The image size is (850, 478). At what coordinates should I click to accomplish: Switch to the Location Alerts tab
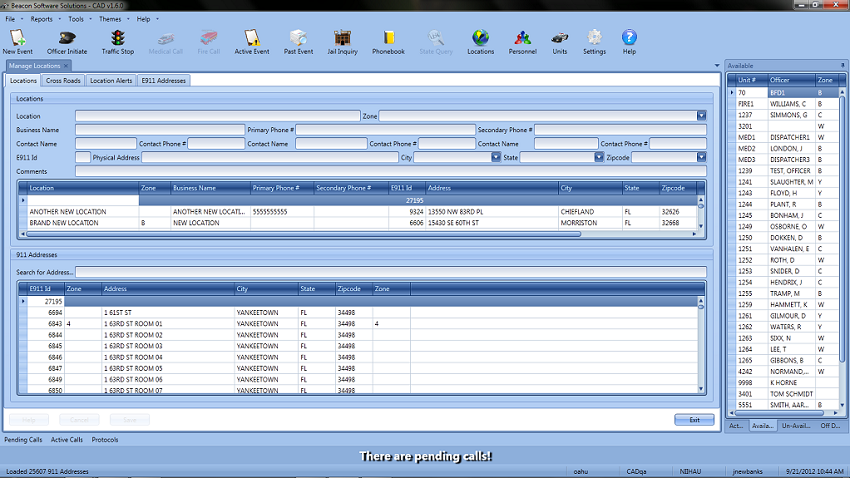point(110,80)
